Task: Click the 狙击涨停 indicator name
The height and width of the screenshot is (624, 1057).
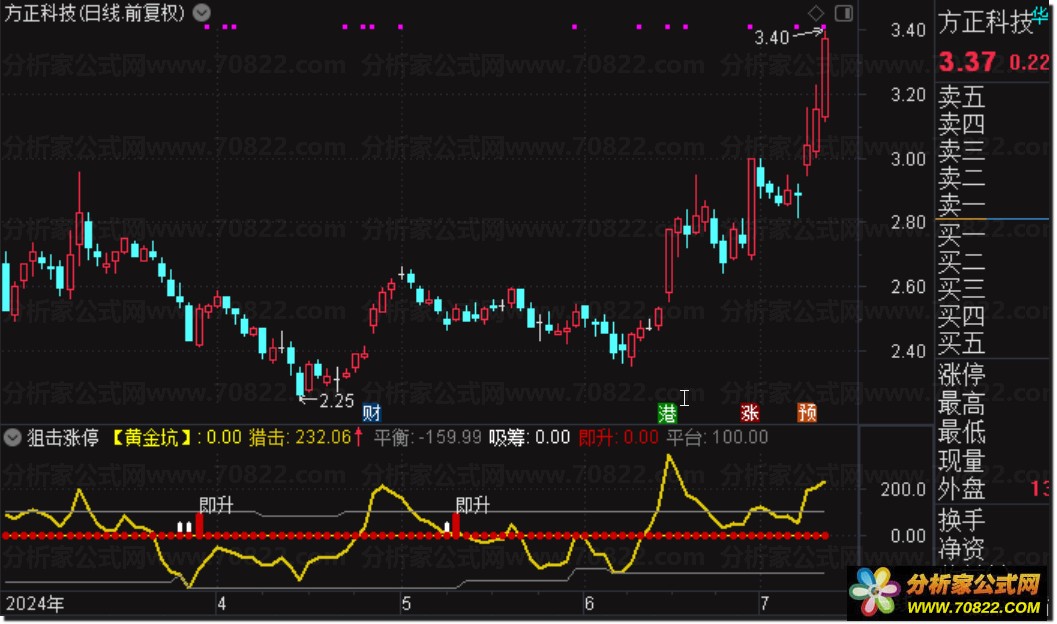Action: pyautogui.click(x=63, y=438)
